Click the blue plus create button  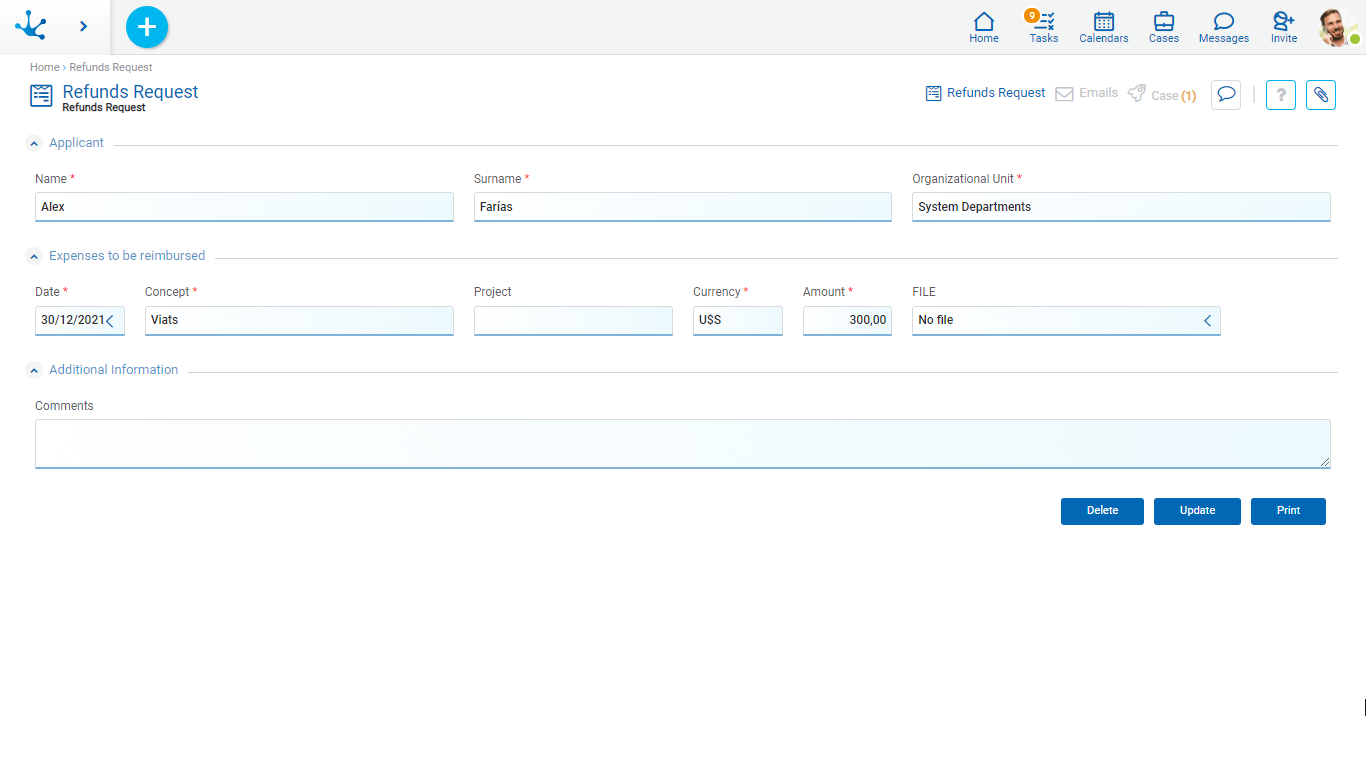tap(147, 27)
